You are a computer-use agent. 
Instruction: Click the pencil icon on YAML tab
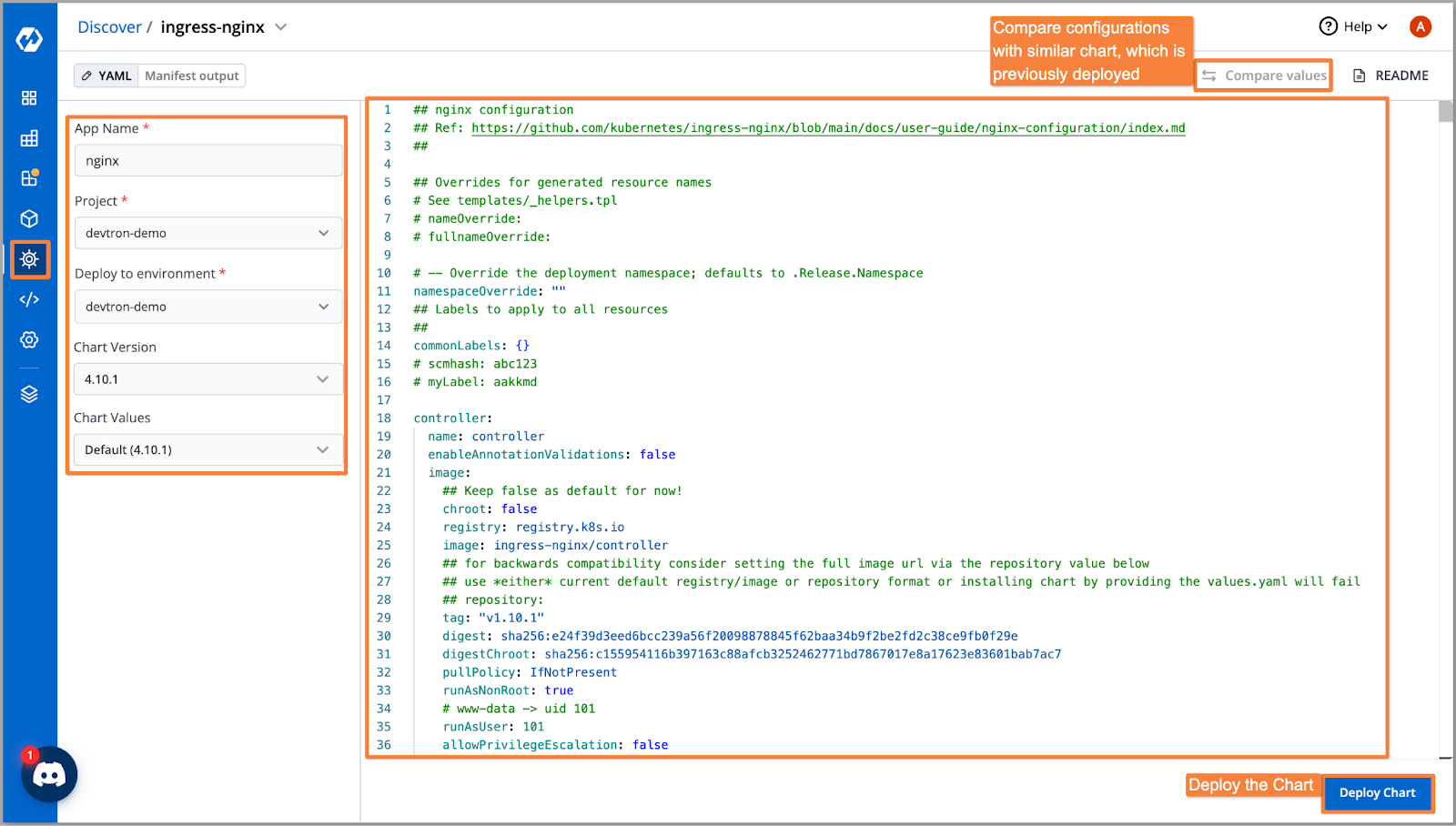(x=86, y=76)
